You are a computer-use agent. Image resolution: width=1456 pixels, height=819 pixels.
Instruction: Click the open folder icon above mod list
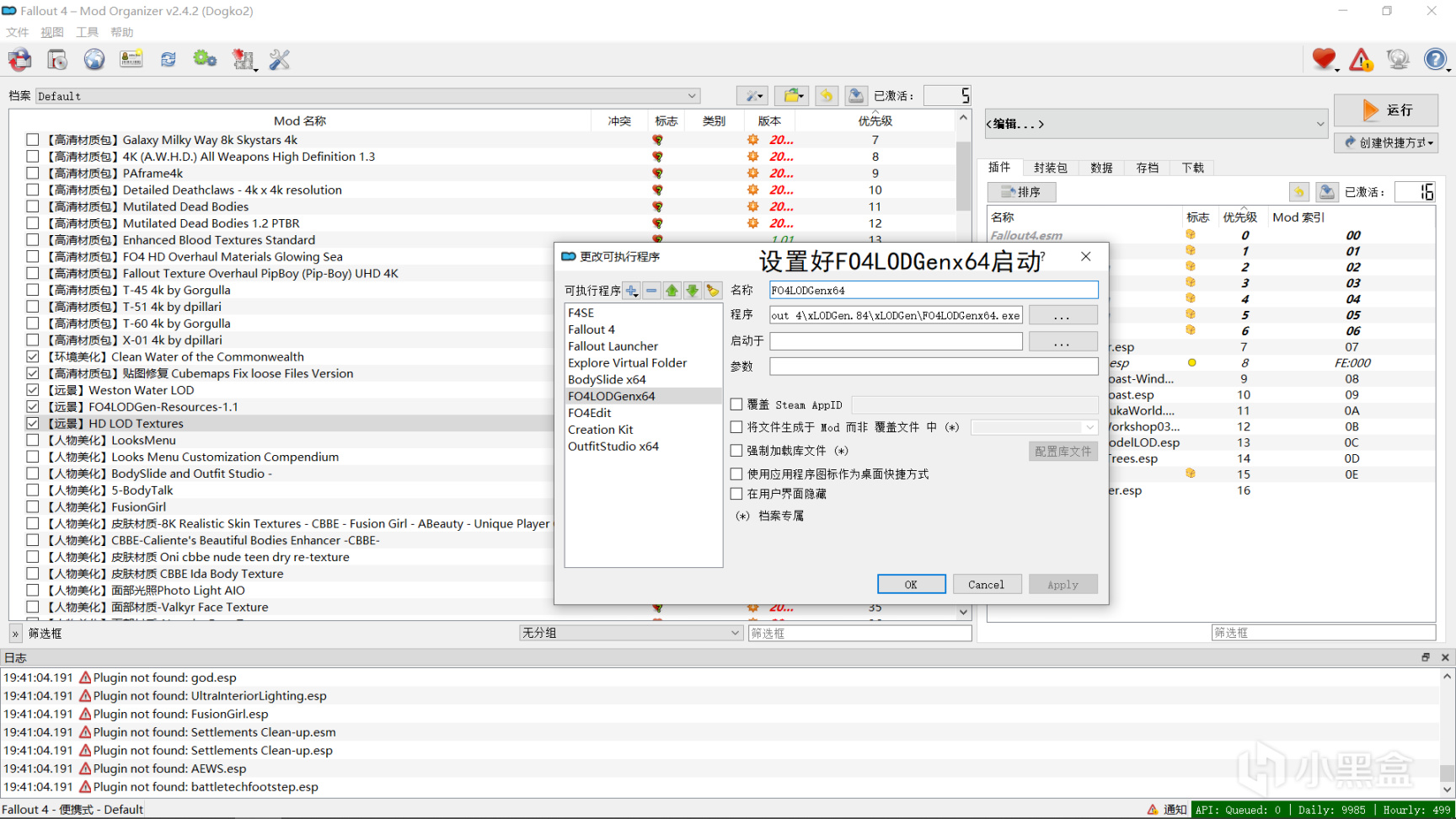(792, 96)
